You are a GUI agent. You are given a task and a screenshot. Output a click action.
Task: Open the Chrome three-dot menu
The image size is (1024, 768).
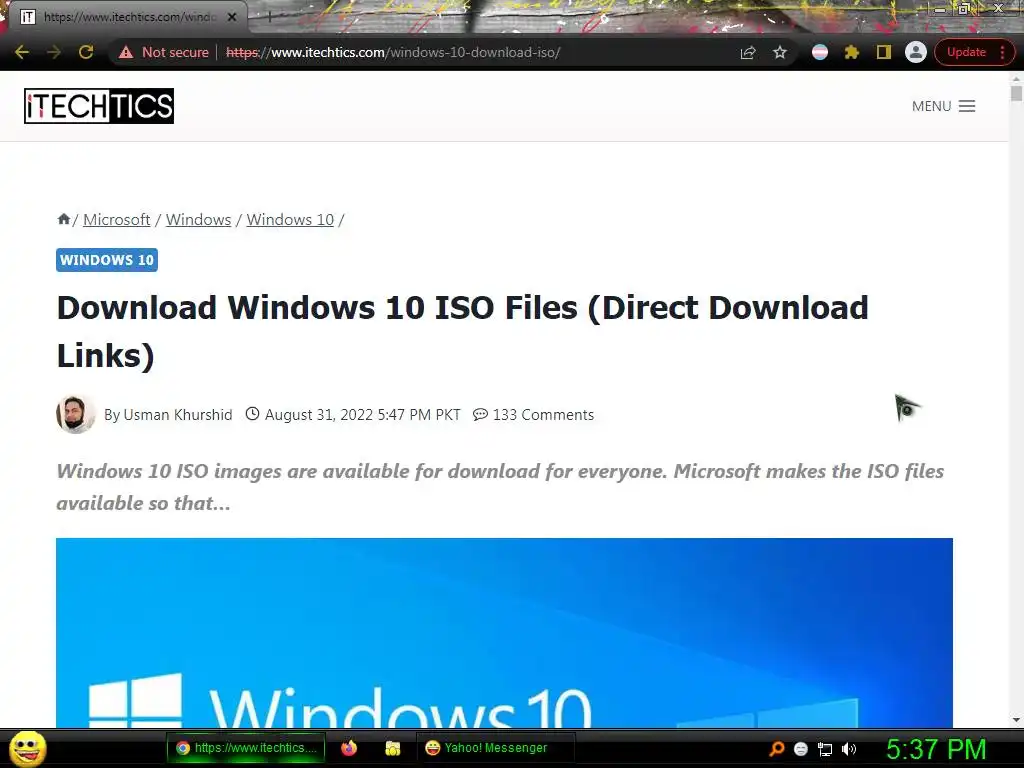tap(1002, 52)
